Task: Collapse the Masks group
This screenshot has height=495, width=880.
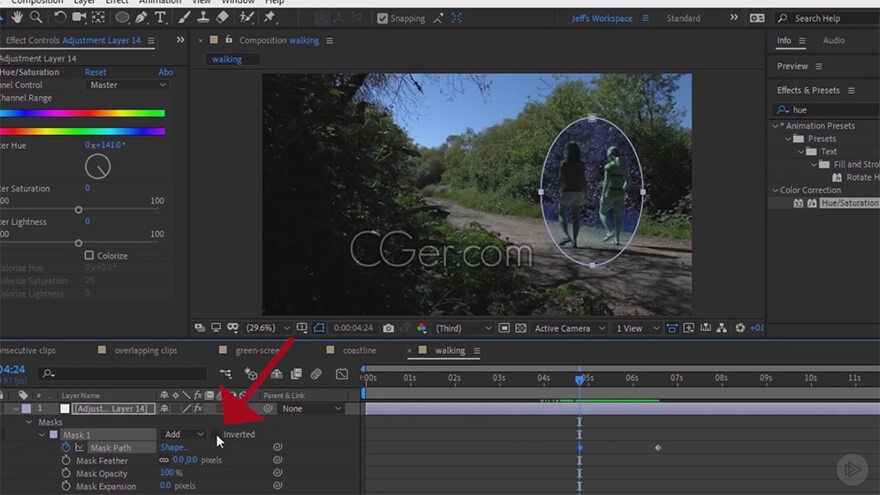Action: point(29,422)
